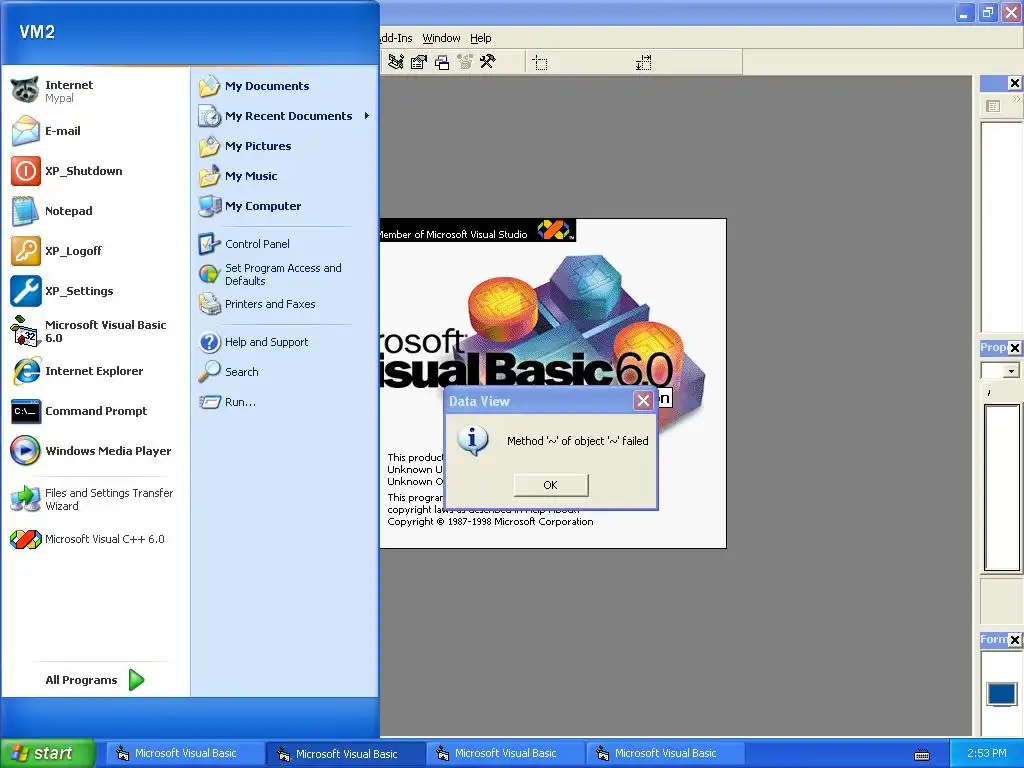
Task: Click the Toolbox hammer-and-wrench toolbar icon
Action: click(488, 62)
